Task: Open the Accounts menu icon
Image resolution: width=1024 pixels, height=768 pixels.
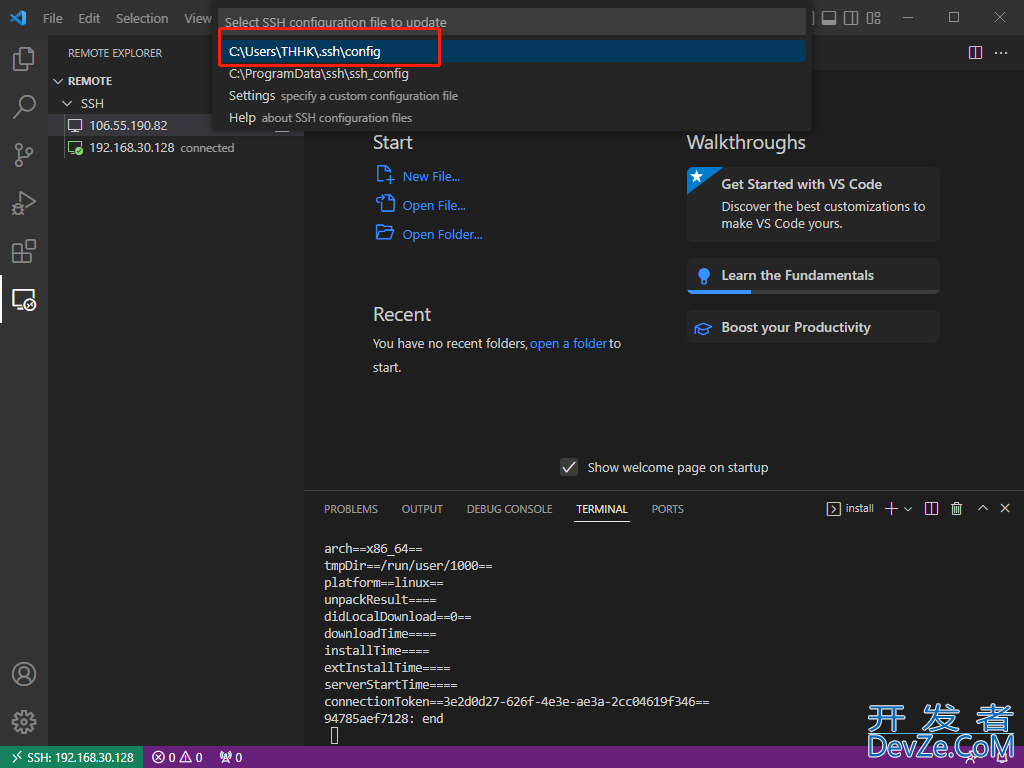Action: (x=24, y=674)
